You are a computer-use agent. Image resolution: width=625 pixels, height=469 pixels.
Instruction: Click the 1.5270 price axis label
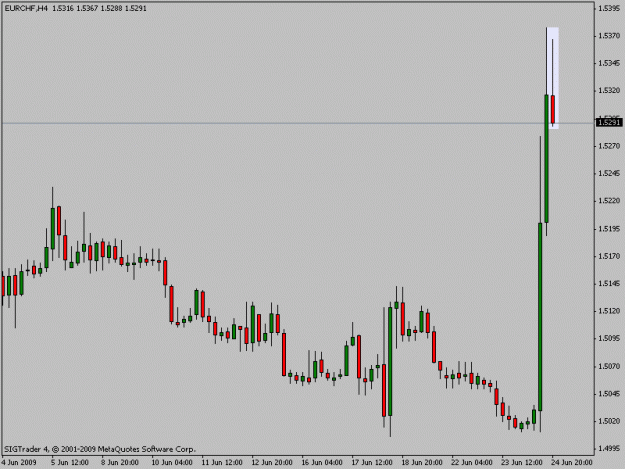(x=609, y=146)
